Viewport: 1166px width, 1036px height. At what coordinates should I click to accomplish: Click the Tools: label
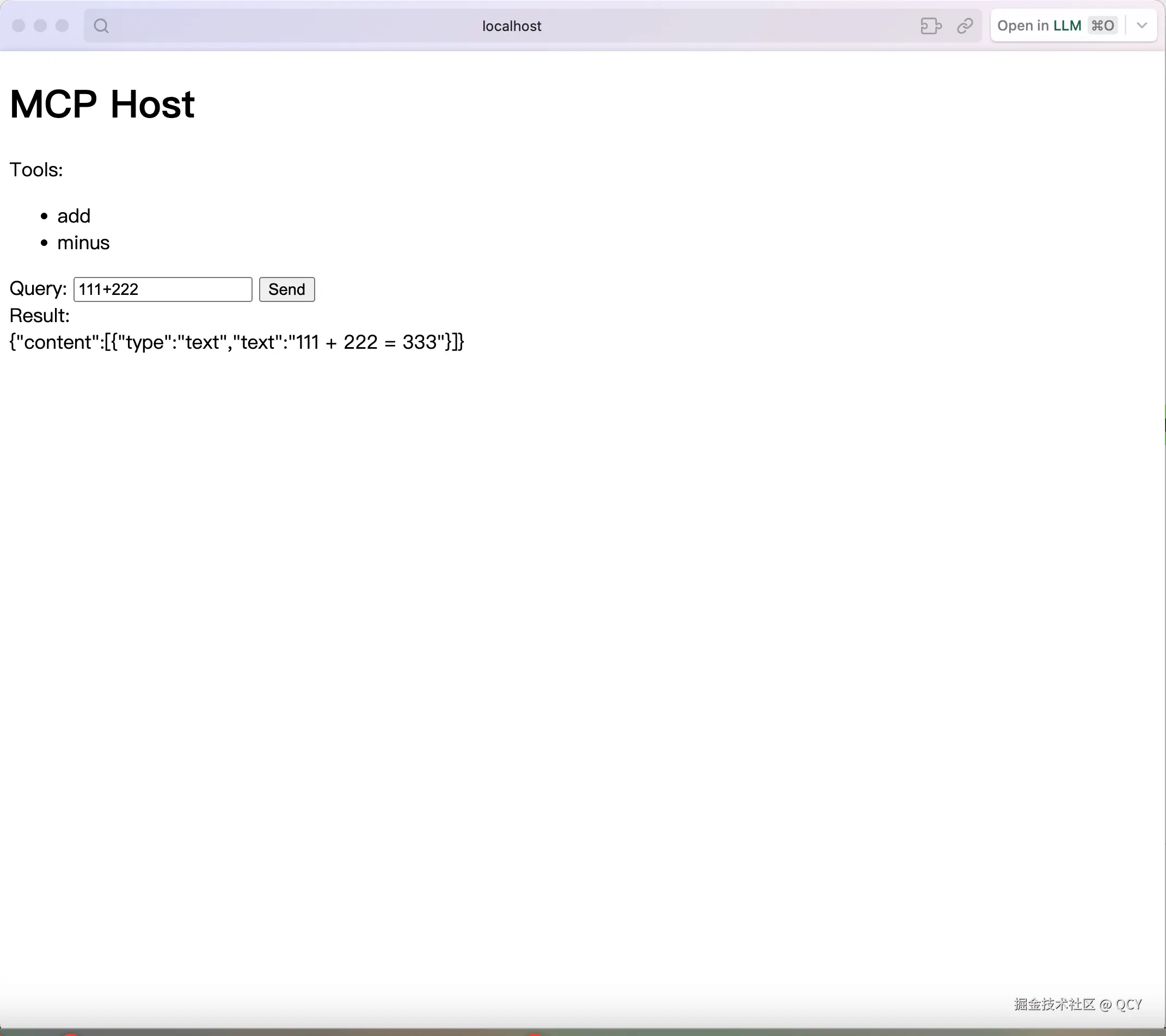click(36, 170)
